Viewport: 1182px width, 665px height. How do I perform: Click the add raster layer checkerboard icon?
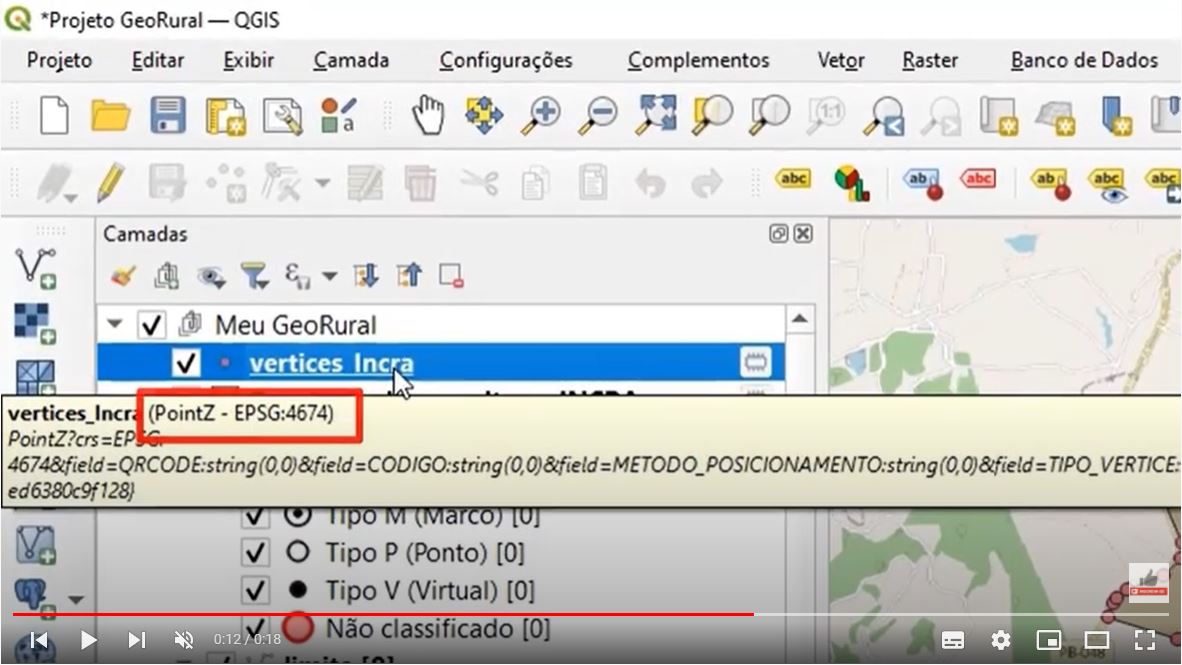tap(35, 323)
